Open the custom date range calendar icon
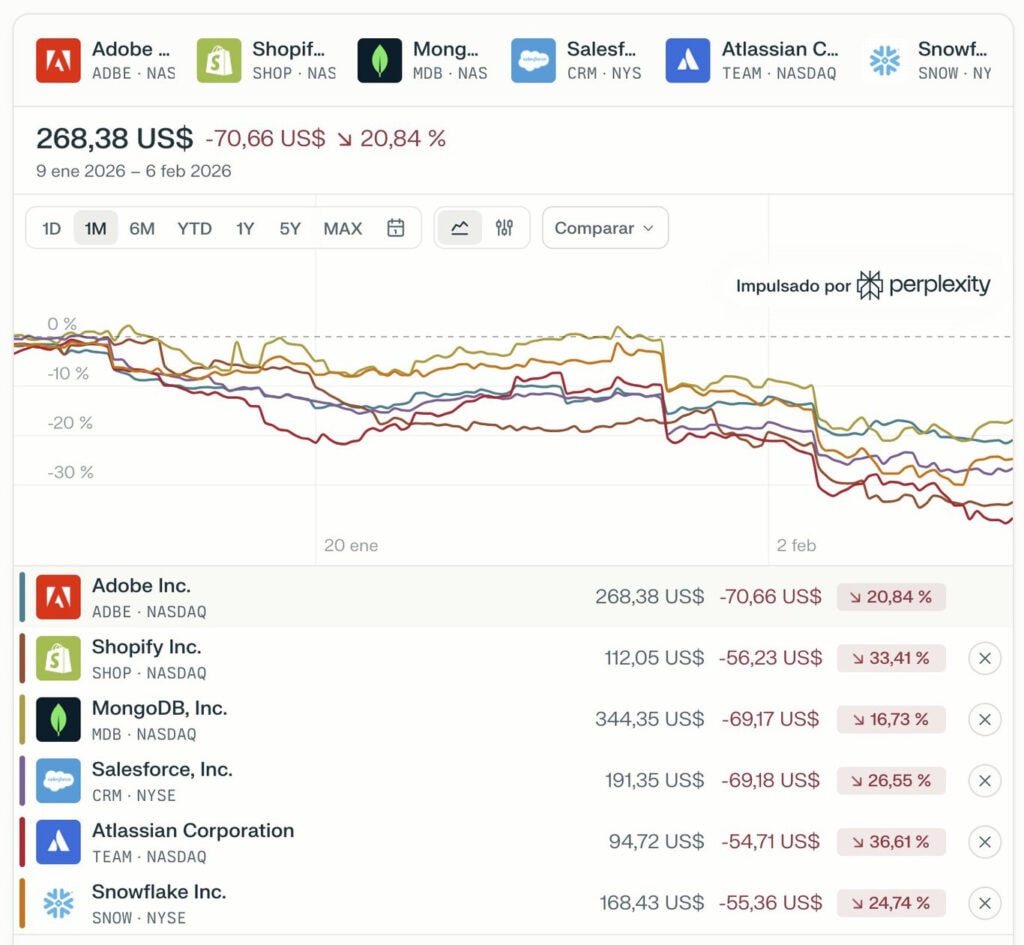Viewport: 1024px width, 945px height. click(x=396, y=228)
